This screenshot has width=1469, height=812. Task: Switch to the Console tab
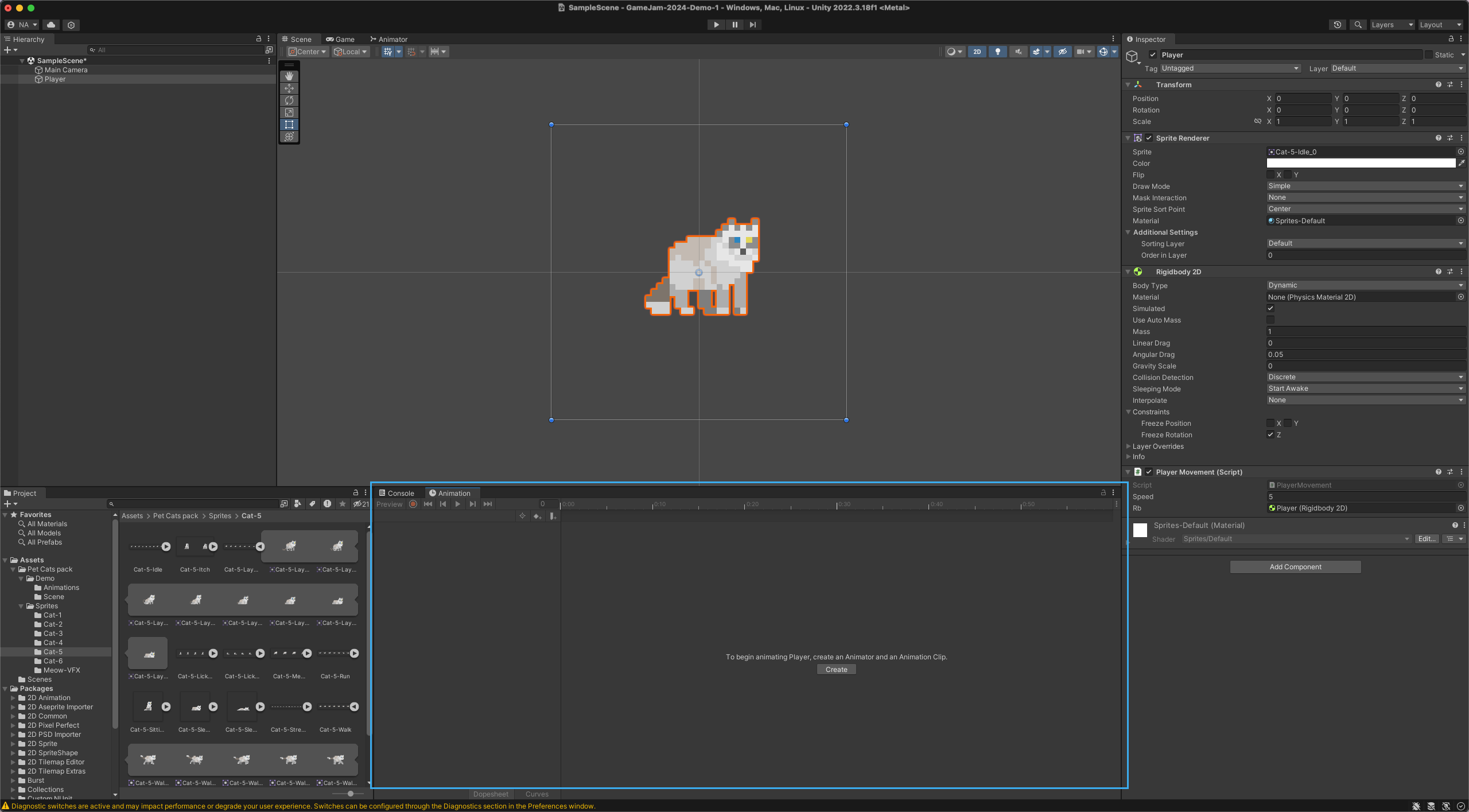[396, 493]
